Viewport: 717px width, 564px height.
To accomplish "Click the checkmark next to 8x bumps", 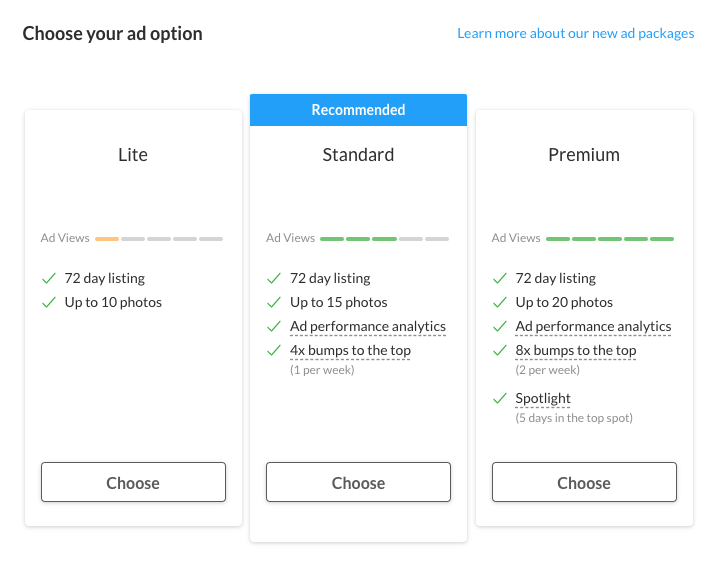I will point(499,350).
